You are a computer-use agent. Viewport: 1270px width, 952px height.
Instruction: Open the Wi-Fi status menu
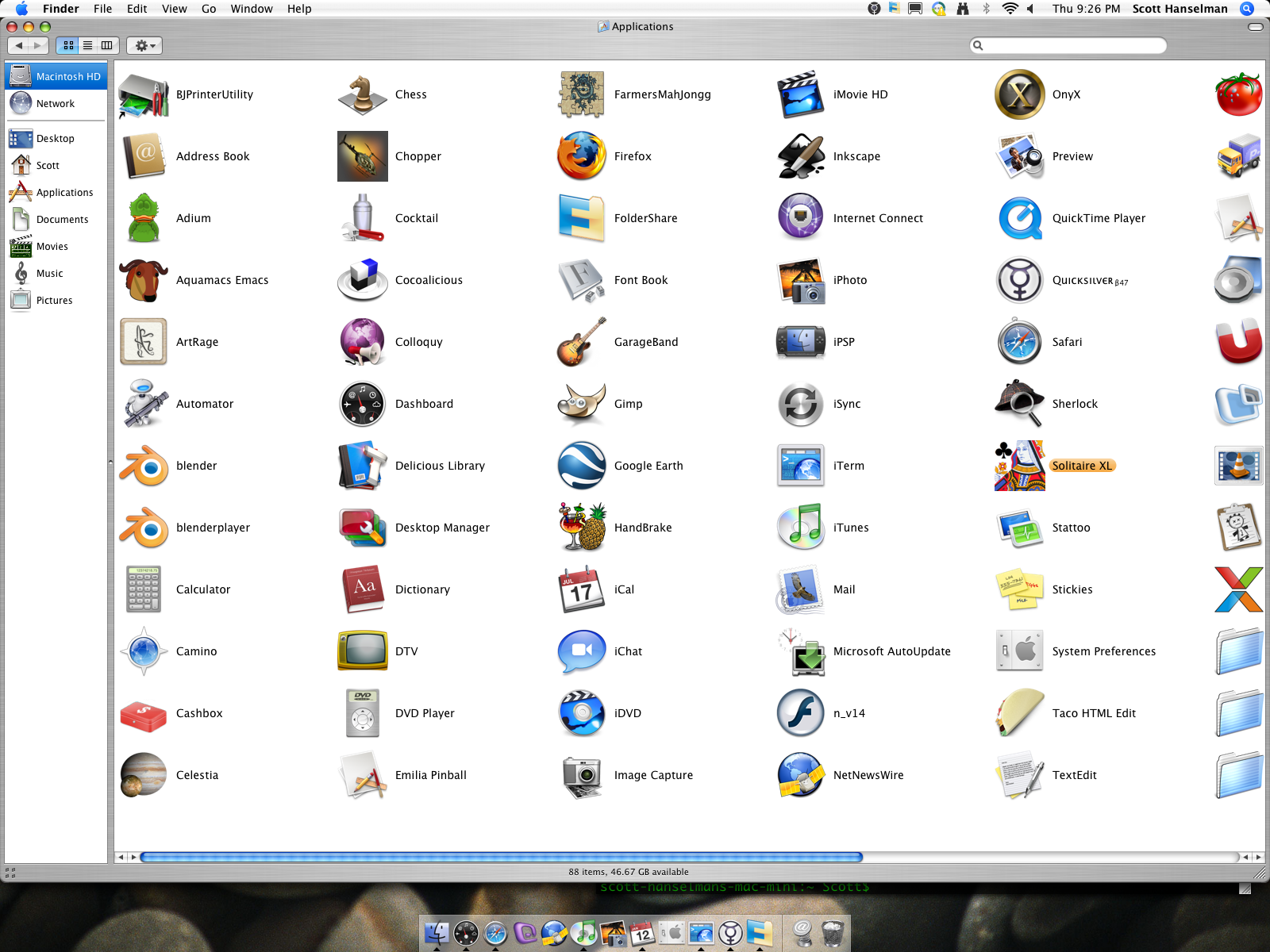tap(1010, 9)
